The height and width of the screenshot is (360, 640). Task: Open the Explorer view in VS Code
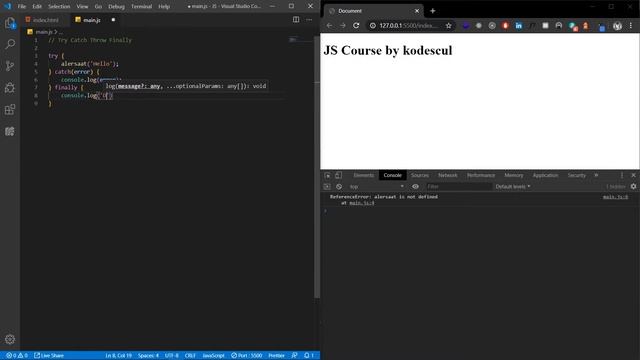[x=10, y=23]
